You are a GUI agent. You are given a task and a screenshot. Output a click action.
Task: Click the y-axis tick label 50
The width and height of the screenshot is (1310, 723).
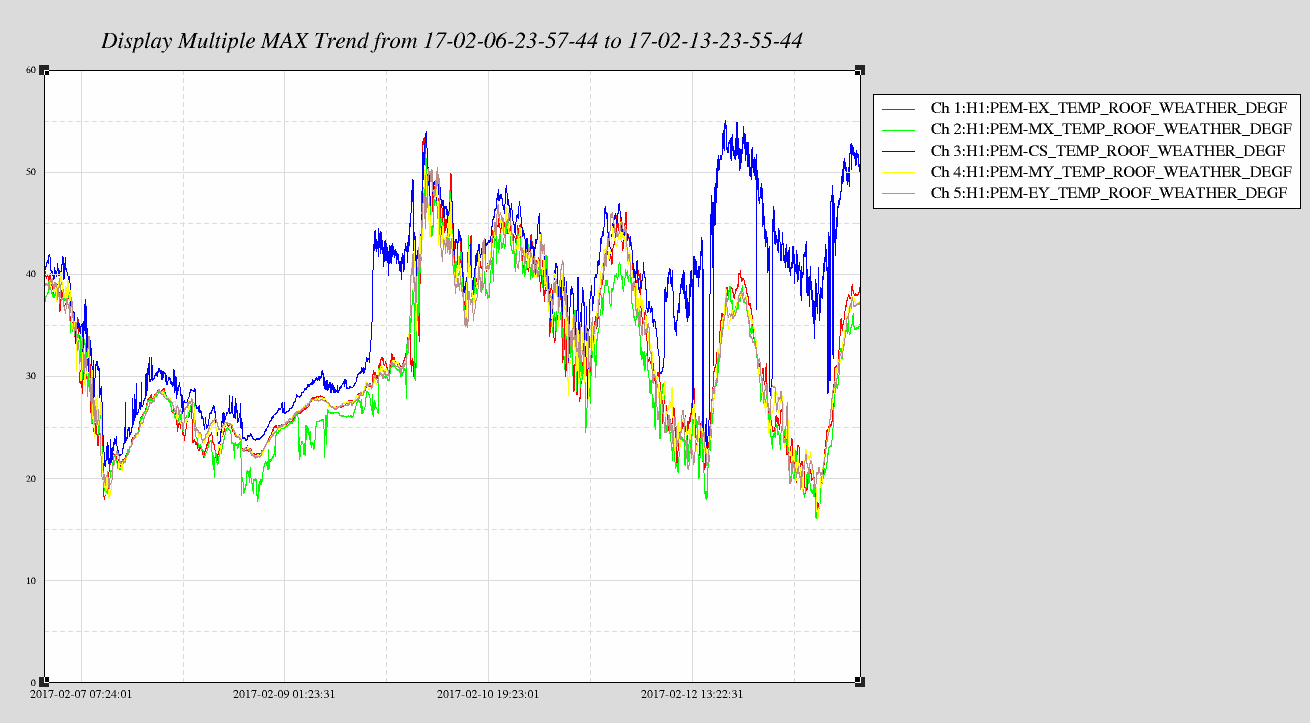click(x=31, y=172)
